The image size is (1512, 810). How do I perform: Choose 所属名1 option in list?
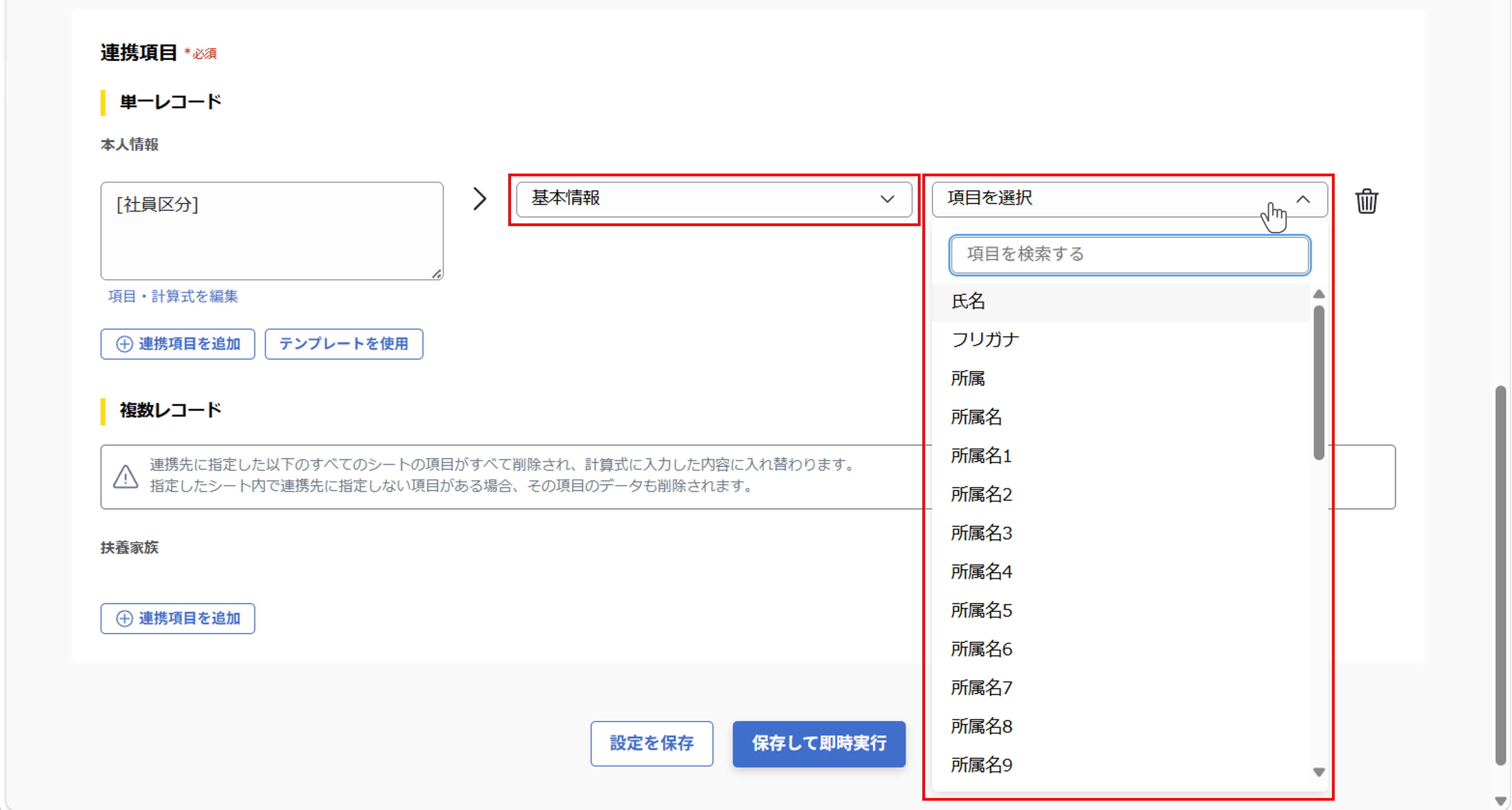pos(1121,456)
